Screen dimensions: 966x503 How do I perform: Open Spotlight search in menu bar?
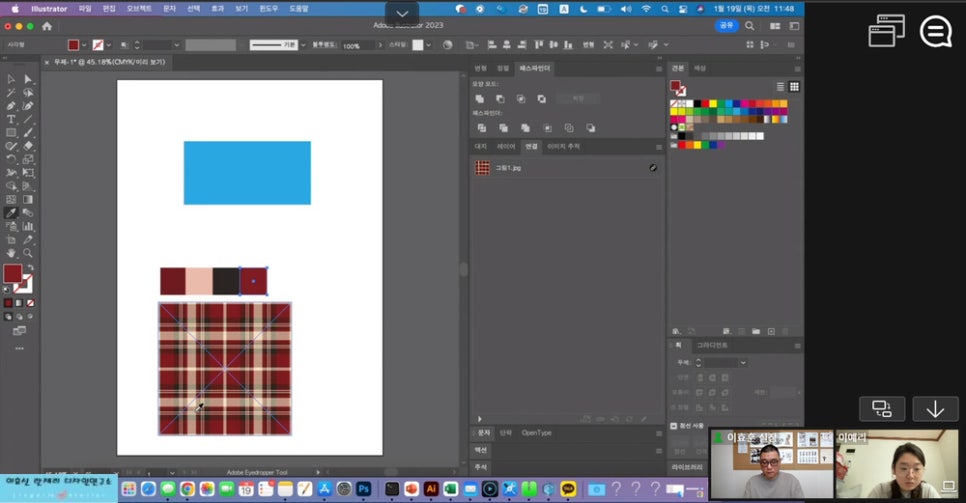pyautogui.click(x=665, y=9)
